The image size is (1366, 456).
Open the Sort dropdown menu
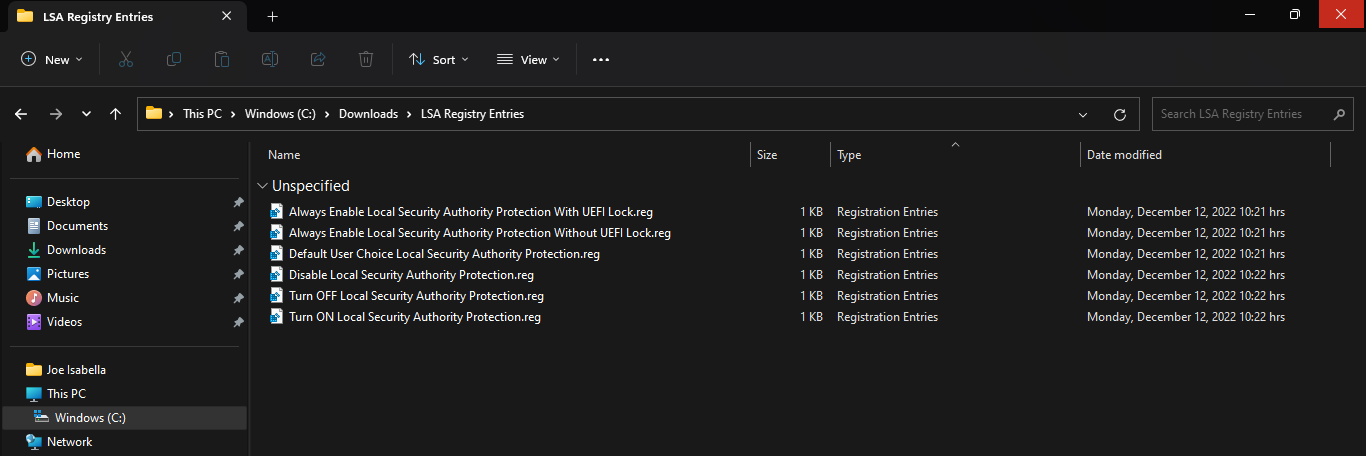(x=439, y=59)
